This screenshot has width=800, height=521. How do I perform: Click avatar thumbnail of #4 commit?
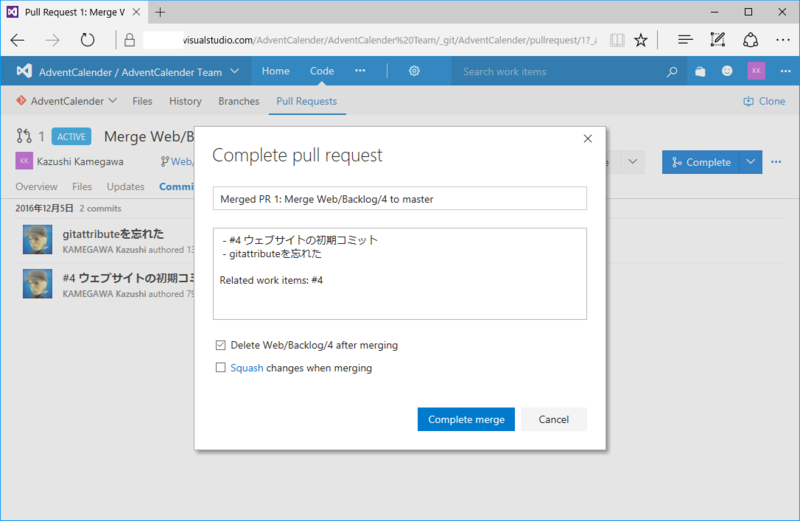37,284
